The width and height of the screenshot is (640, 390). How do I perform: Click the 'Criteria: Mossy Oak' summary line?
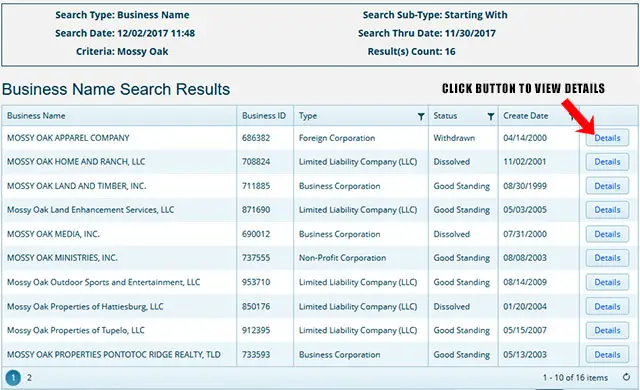pos(122,51)
